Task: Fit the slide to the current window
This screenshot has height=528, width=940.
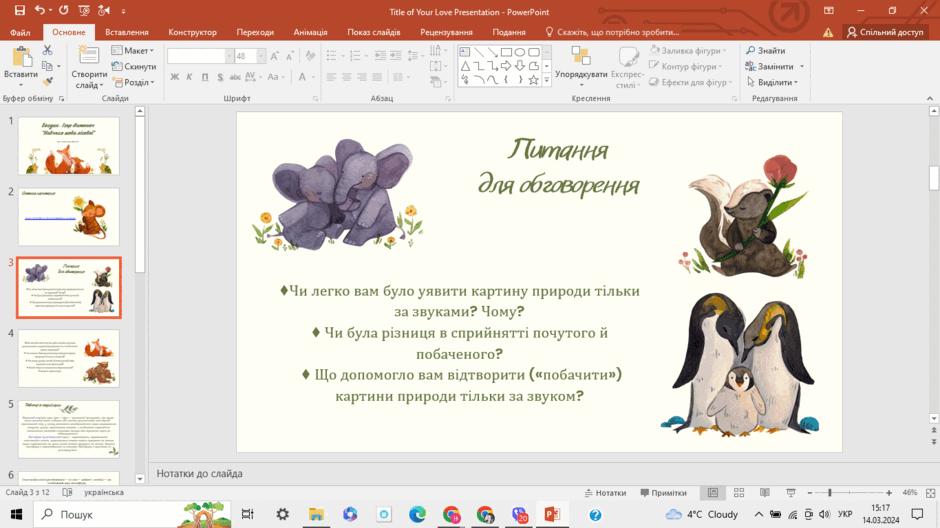Action: 930,493
